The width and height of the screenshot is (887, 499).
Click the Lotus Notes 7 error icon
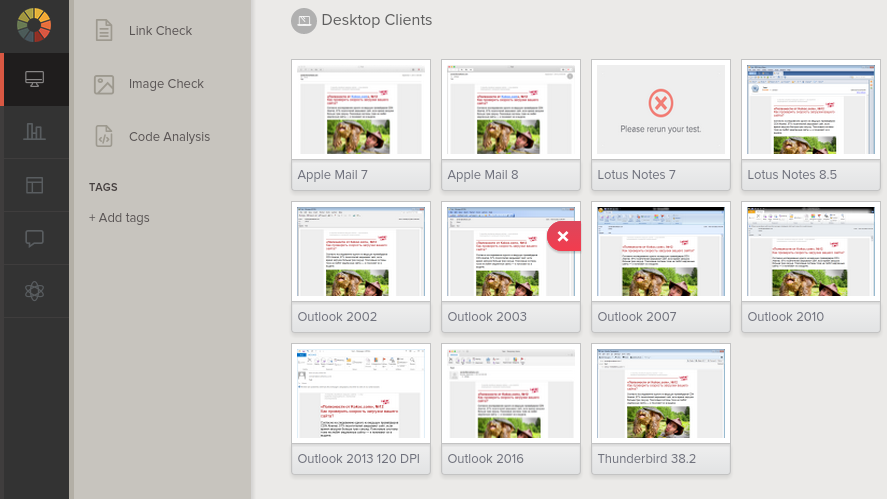coord(661,103)
